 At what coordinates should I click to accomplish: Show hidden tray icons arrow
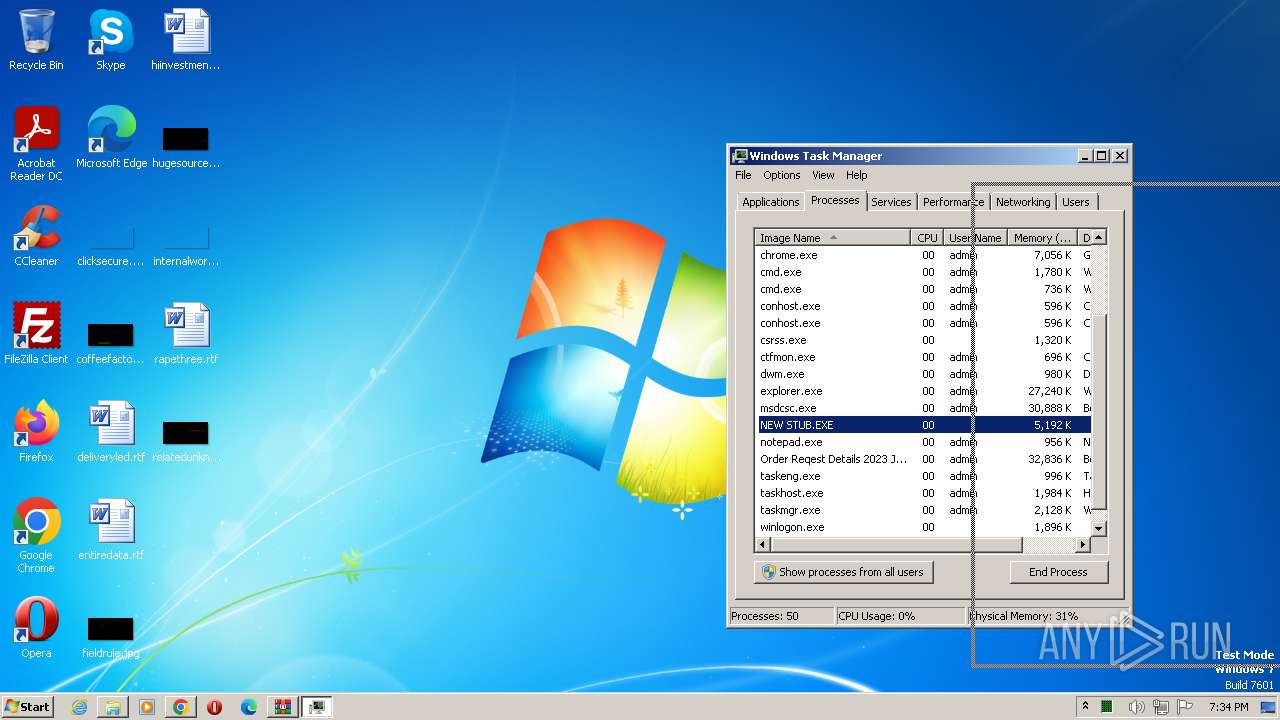pos(1085,706)
